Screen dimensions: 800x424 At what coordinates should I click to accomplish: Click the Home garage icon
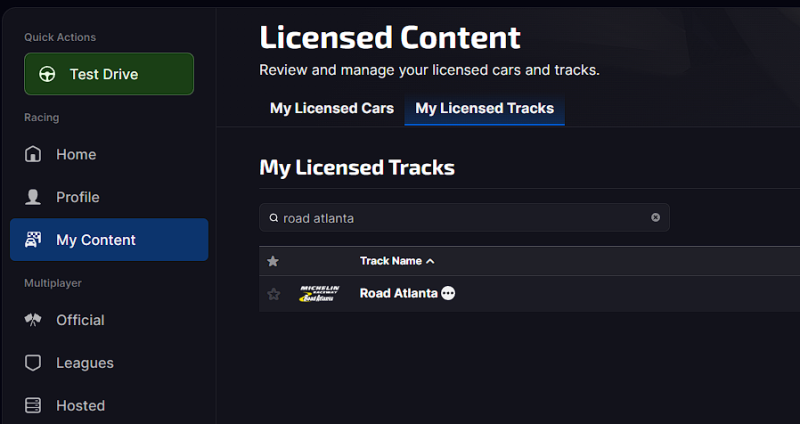tap(33, 154)
